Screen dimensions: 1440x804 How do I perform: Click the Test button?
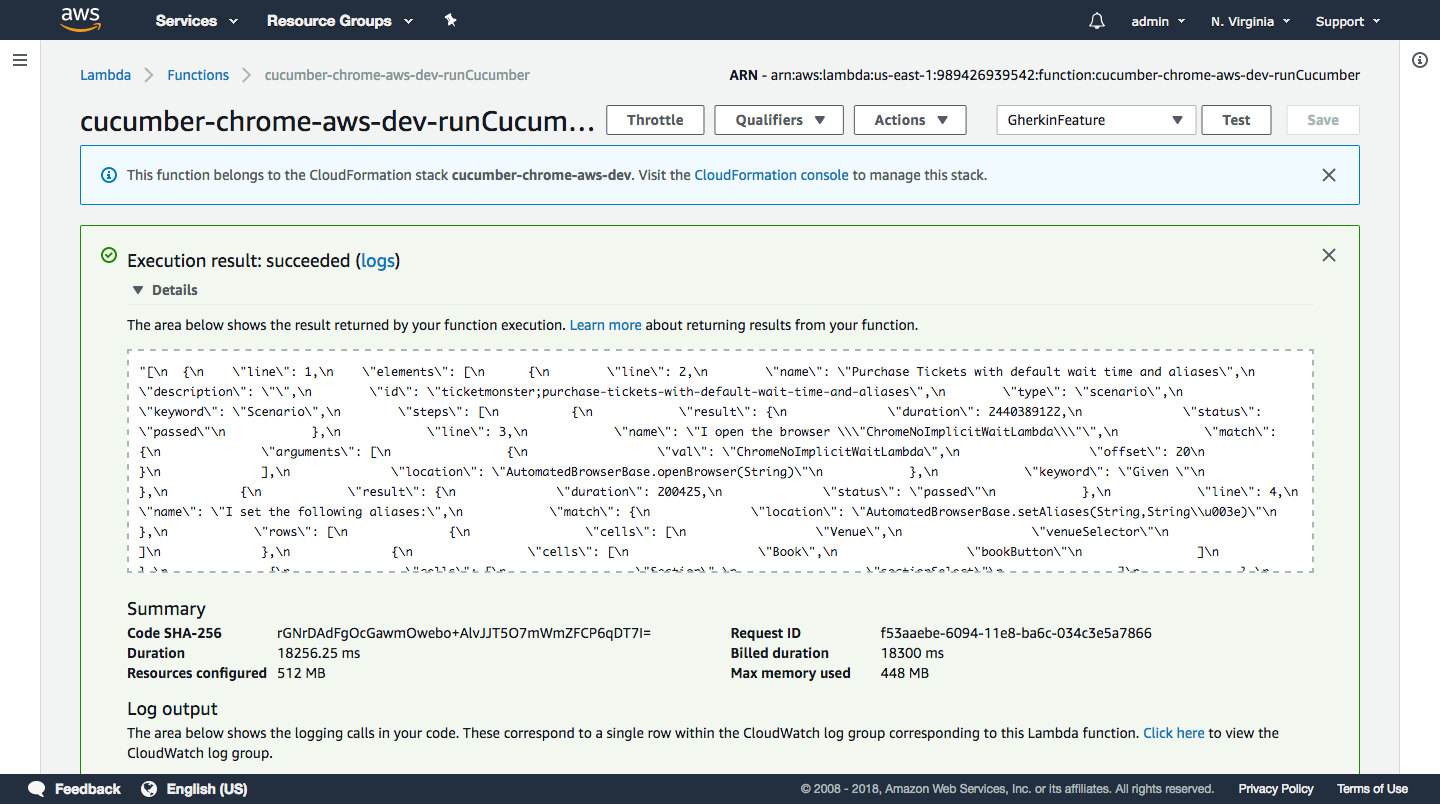coord(1235,120)
